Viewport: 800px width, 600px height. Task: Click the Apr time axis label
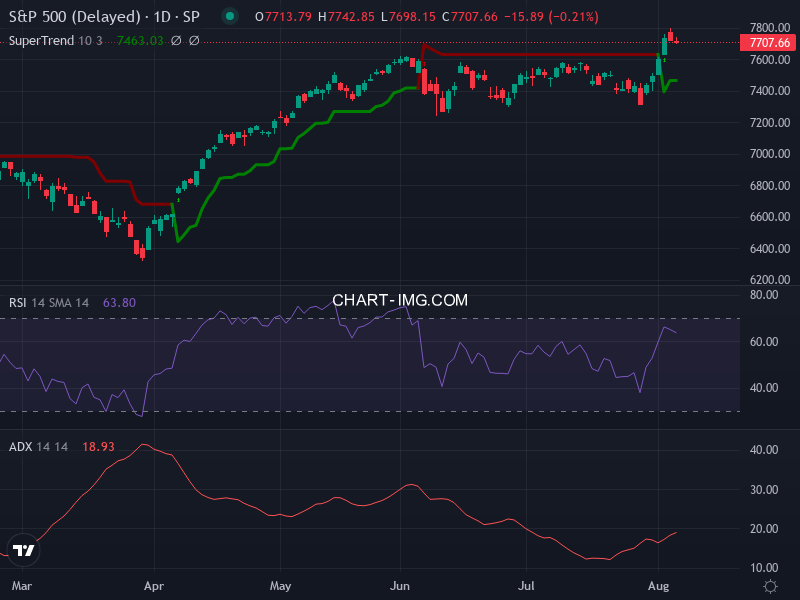tap(154, 586)
